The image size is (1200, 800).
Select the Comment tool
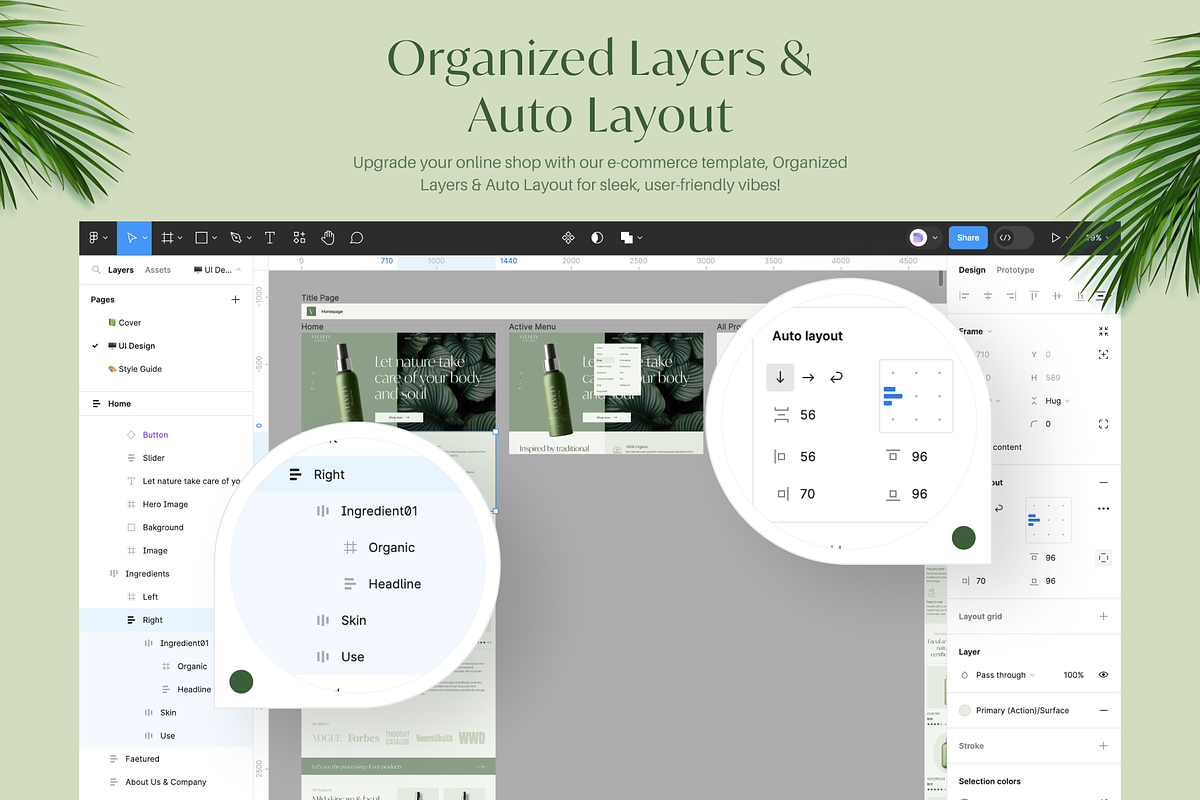(x=356, y=238)
